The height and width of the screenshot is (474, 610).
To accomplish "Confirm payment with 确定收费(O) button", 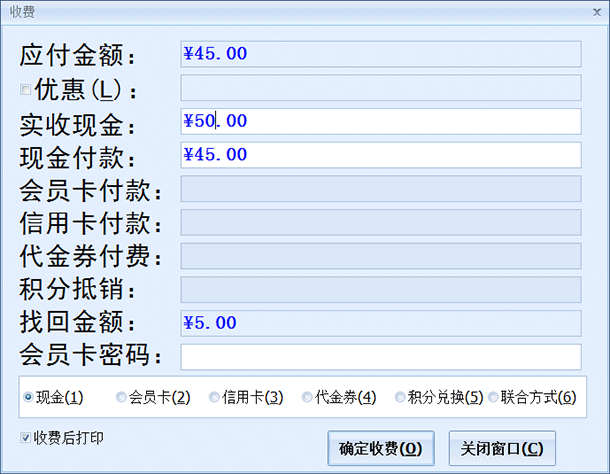I will [381, 448].
